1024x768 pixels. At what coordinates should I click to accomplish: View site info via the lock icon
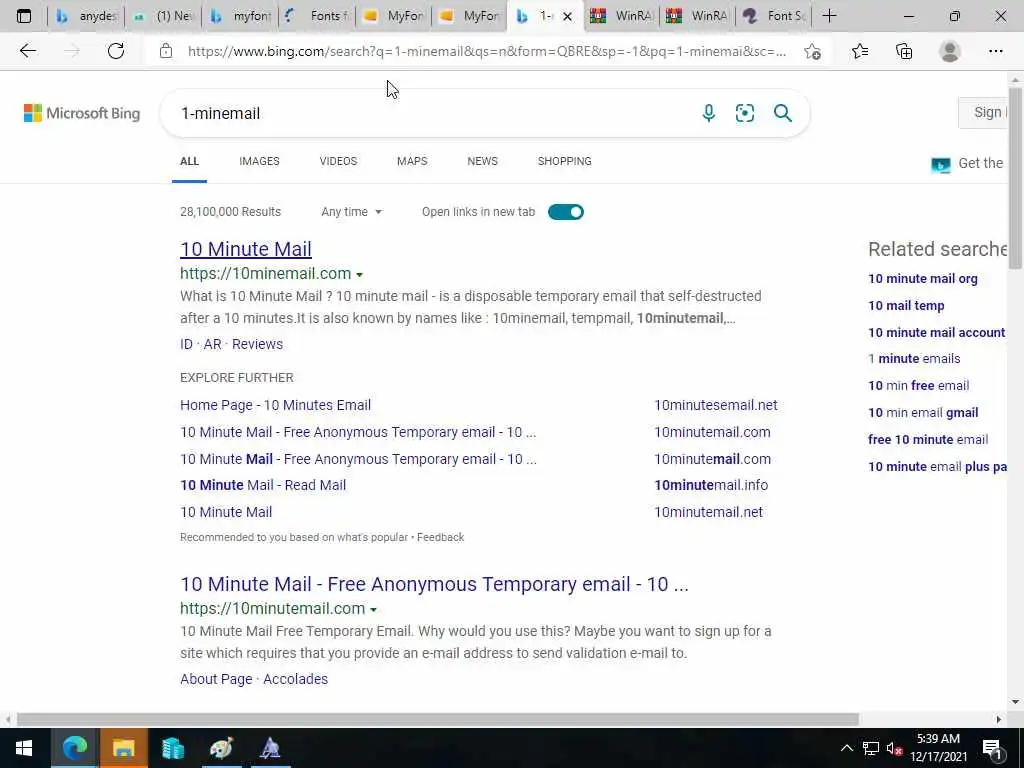[166, 51]
